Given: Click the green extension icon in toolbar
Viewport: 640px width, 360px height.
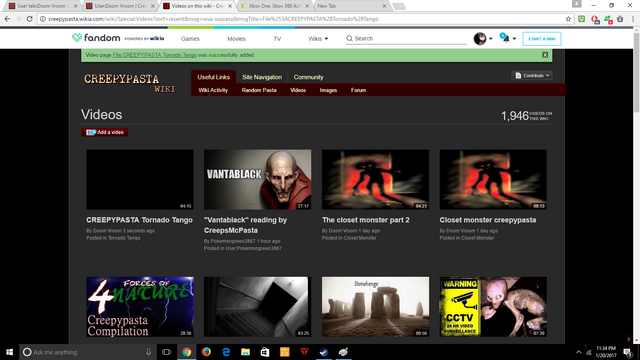Looking at the screenshot, I should 582,19.
